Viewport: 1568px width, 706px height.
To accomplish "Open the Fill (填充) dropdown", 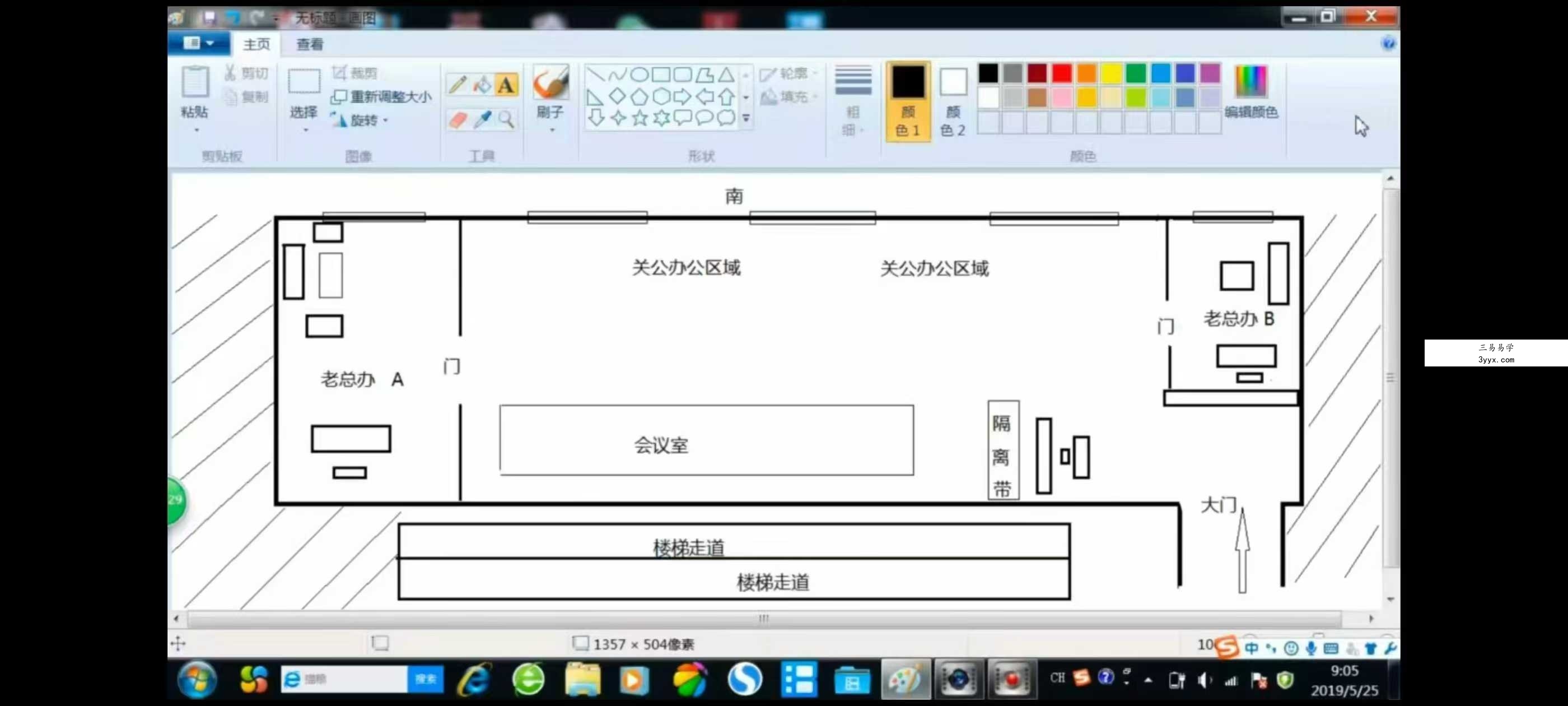I will (788, 96).
